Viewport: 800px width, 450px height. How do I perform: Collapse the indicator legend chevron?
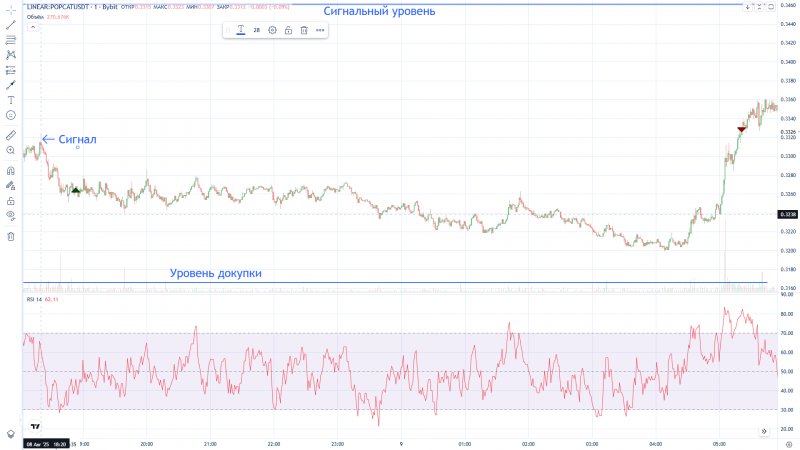33,27
